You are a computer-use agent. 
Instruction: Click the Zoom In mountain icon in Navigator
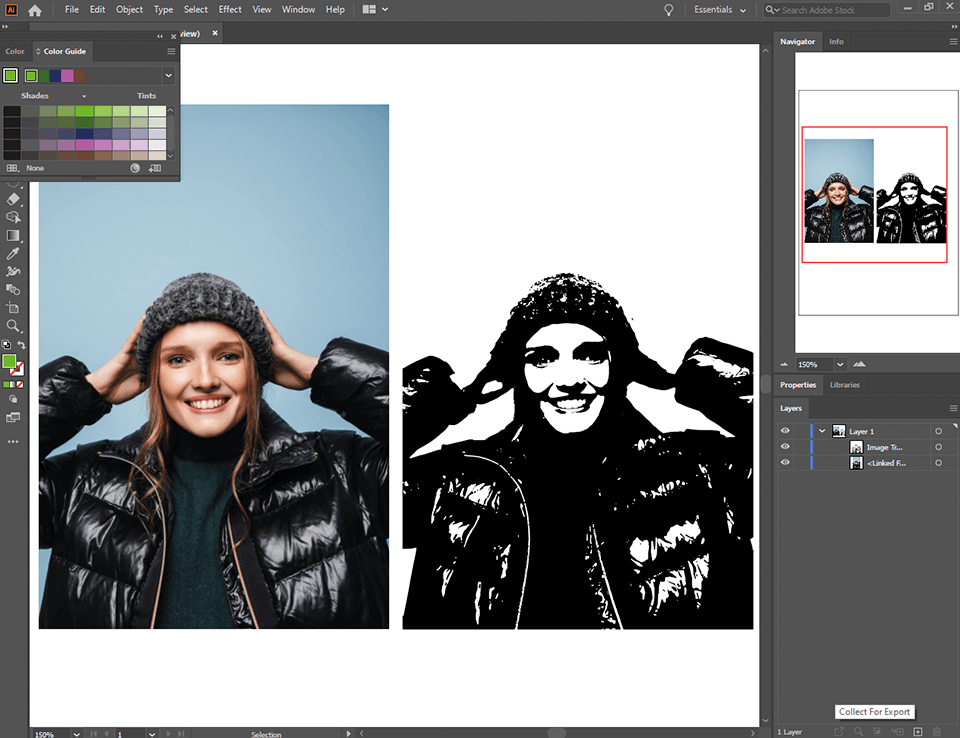click(x=860, y=364)
